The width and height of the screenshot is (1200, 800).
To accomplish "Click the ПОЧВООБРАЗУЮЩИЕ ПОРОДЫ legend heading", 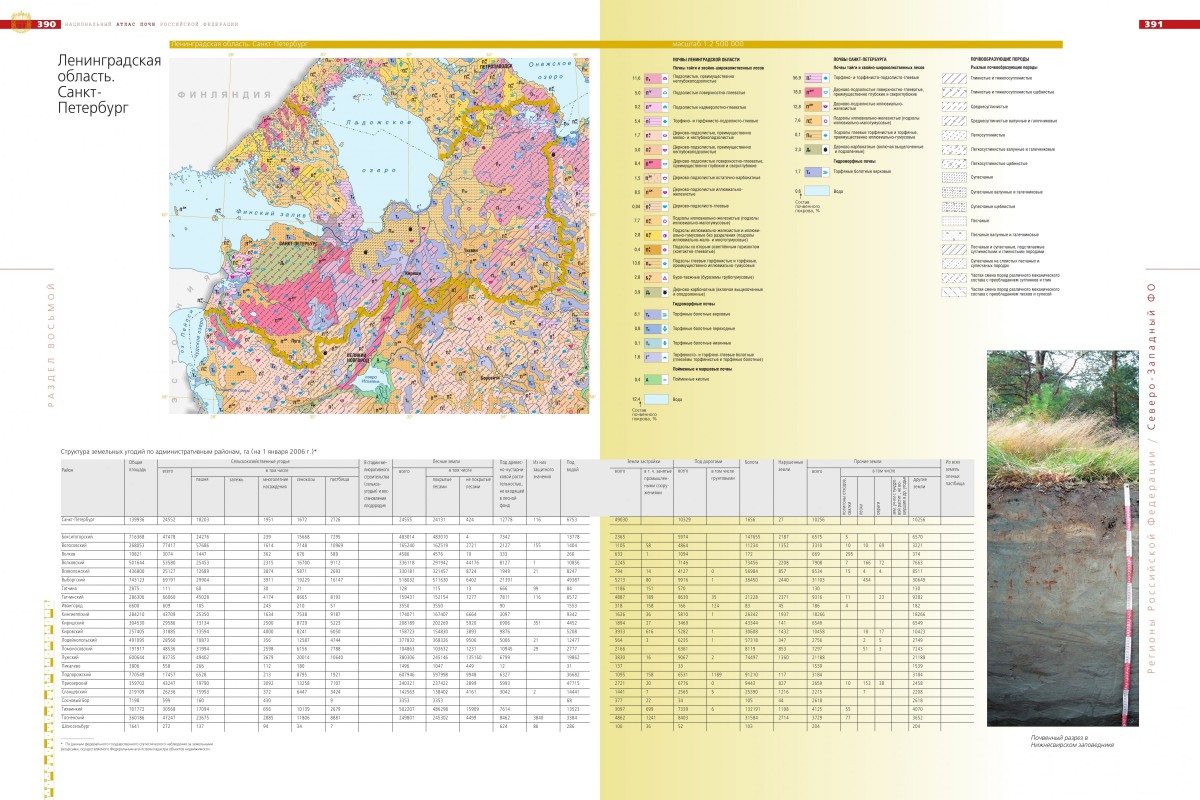I will [x=1002, y=60].
